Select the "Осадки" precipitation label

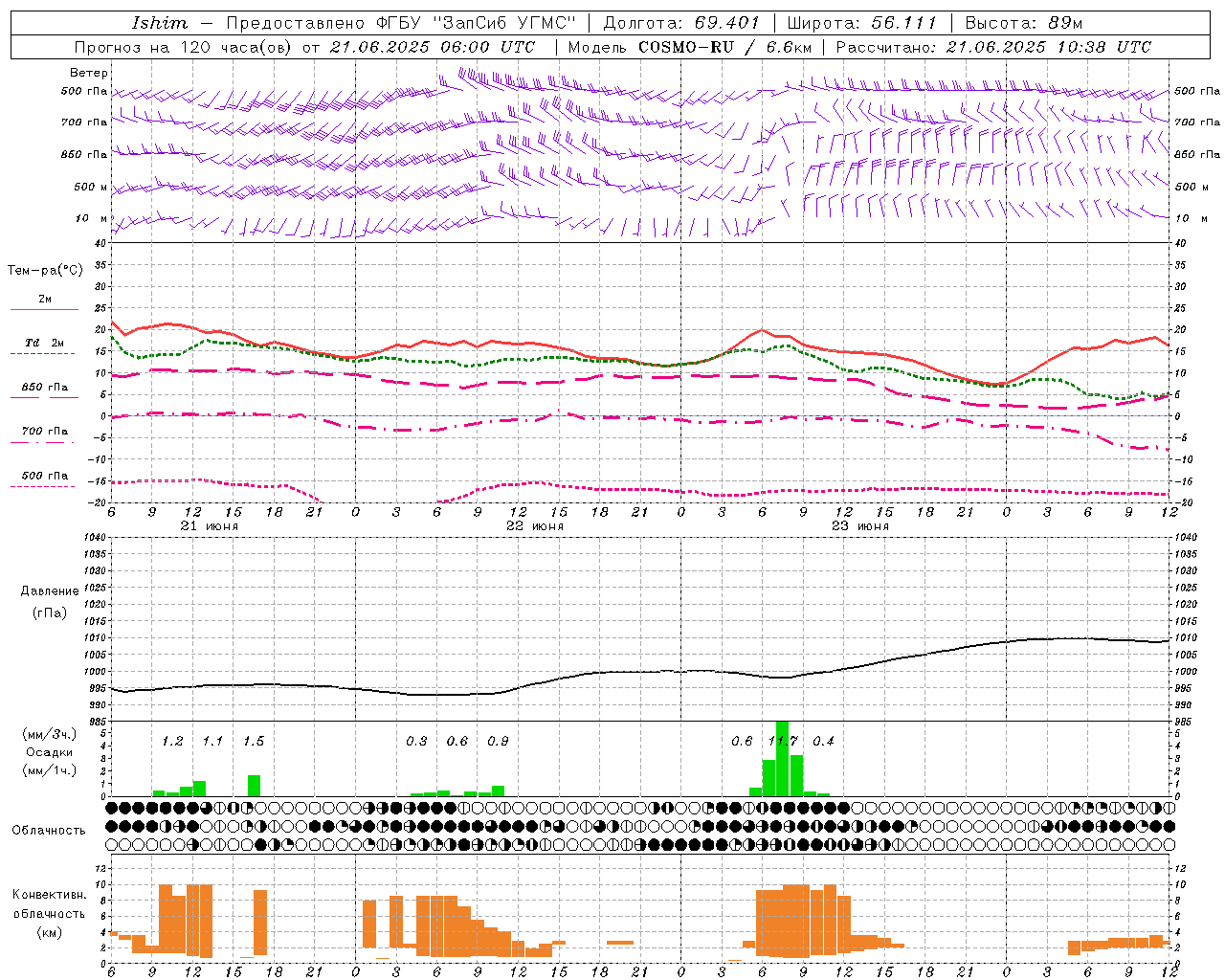pyautogui.click(x=50, y=752)
